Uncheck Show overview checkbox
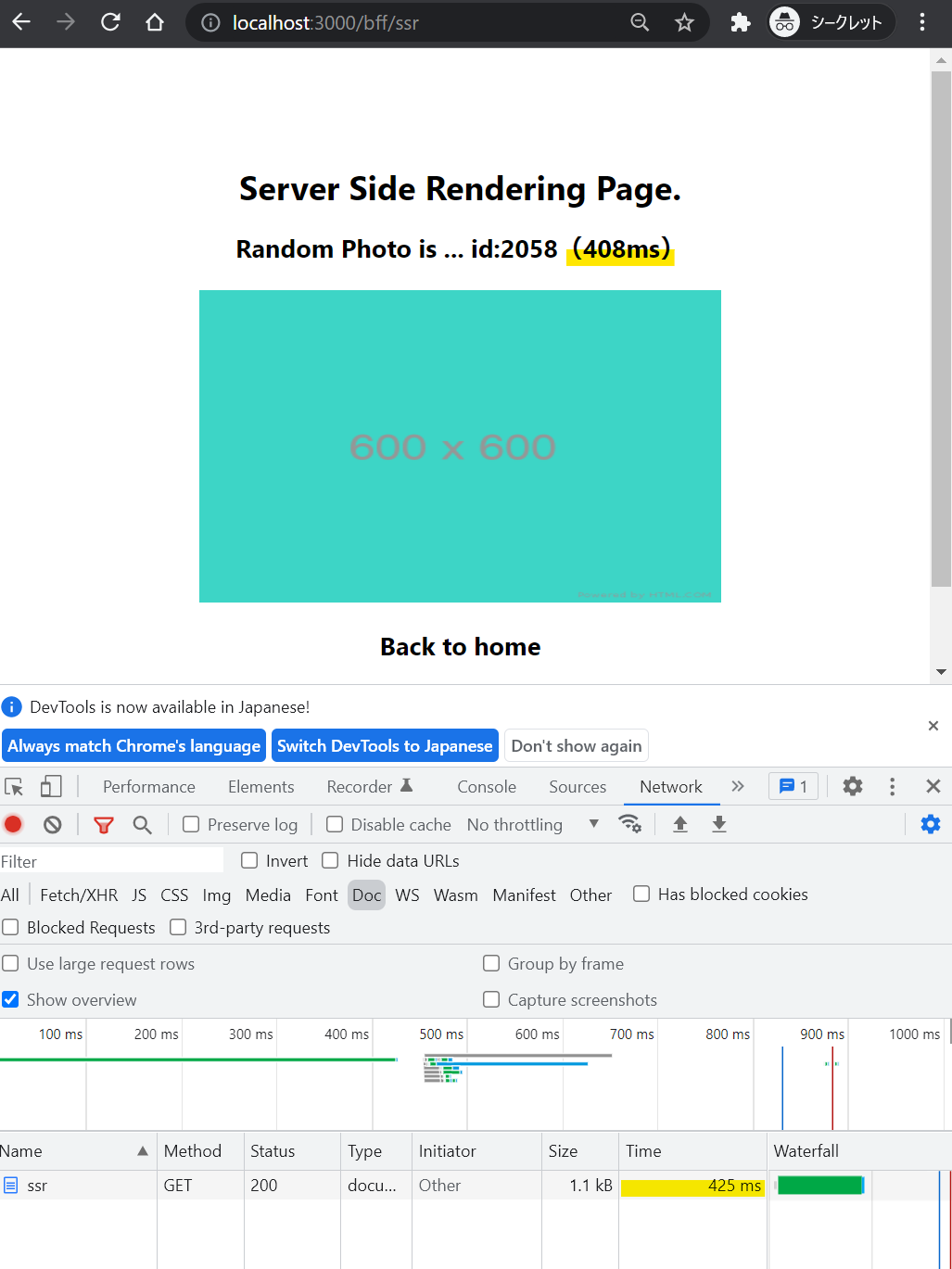 11,999
